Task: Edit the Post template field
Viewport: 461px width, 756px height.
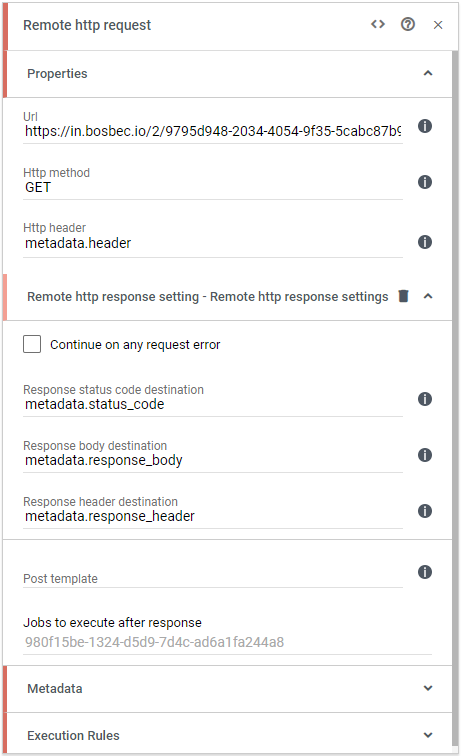Action: click(x=213, y=578)
